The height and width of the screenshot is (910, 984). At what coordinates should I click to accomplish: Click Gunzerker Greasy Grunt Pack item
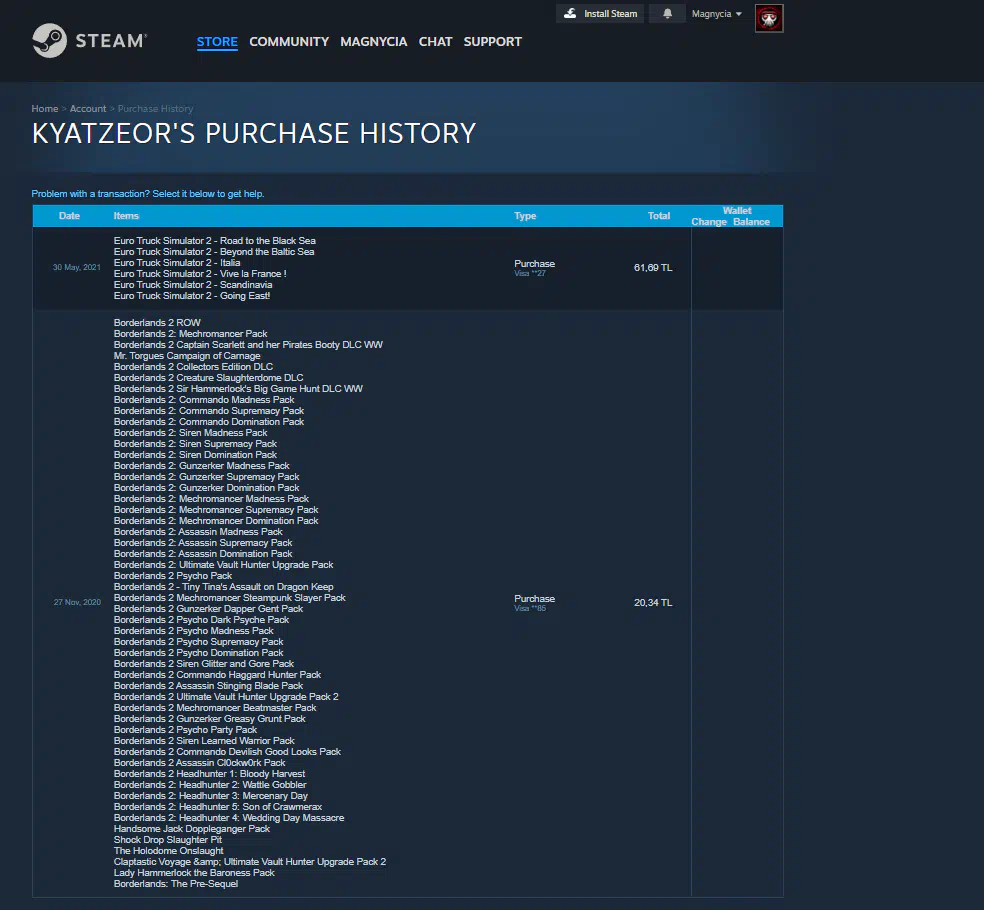pyautogui.click(x=210, y=719)
